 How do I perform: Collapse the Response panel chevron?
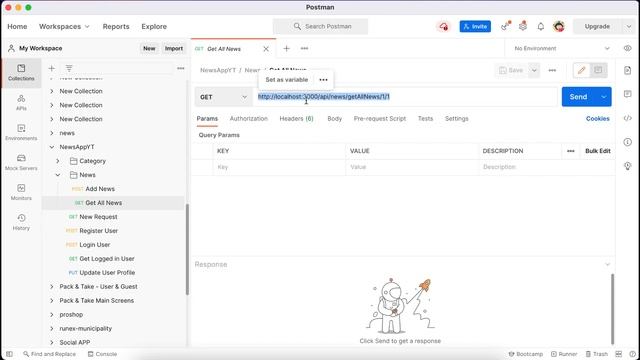(x=607, y=264)
